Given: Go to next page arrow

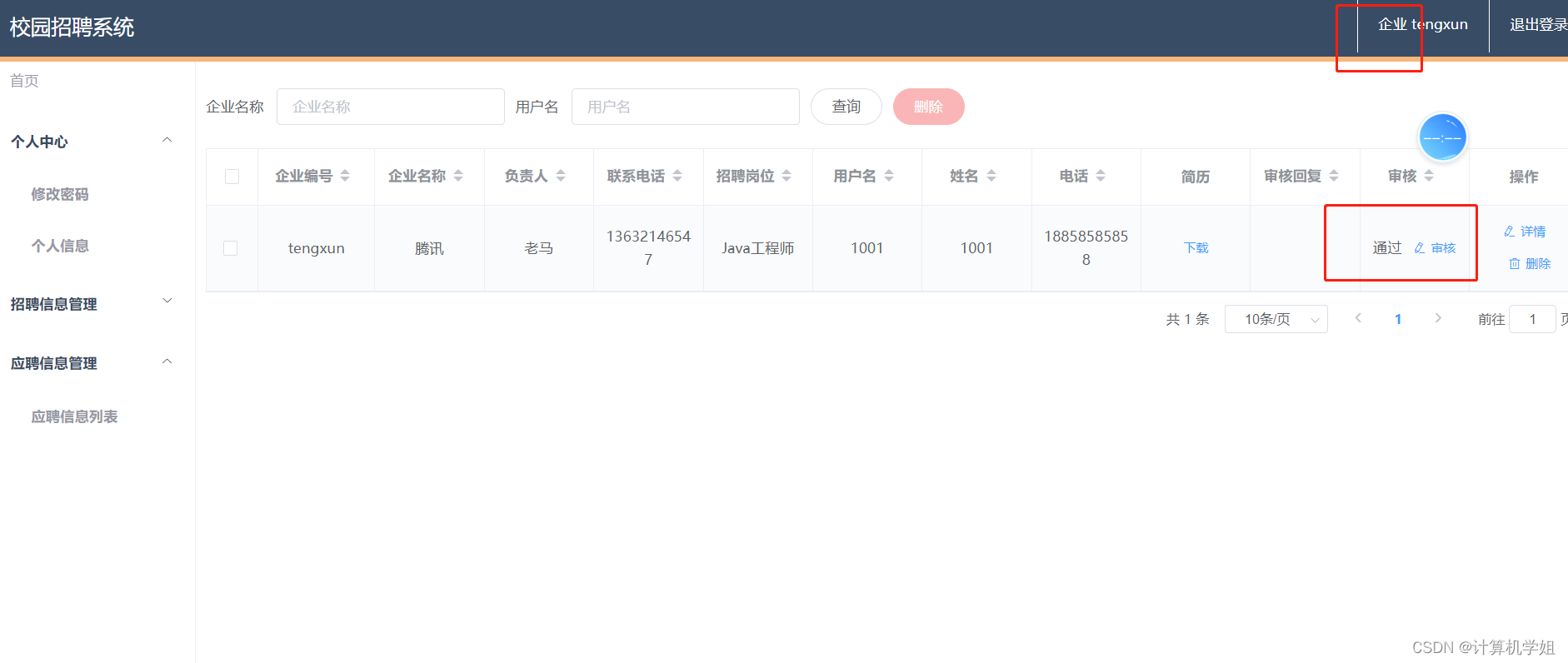Looking at the screenshot, I should (1438, 318).
